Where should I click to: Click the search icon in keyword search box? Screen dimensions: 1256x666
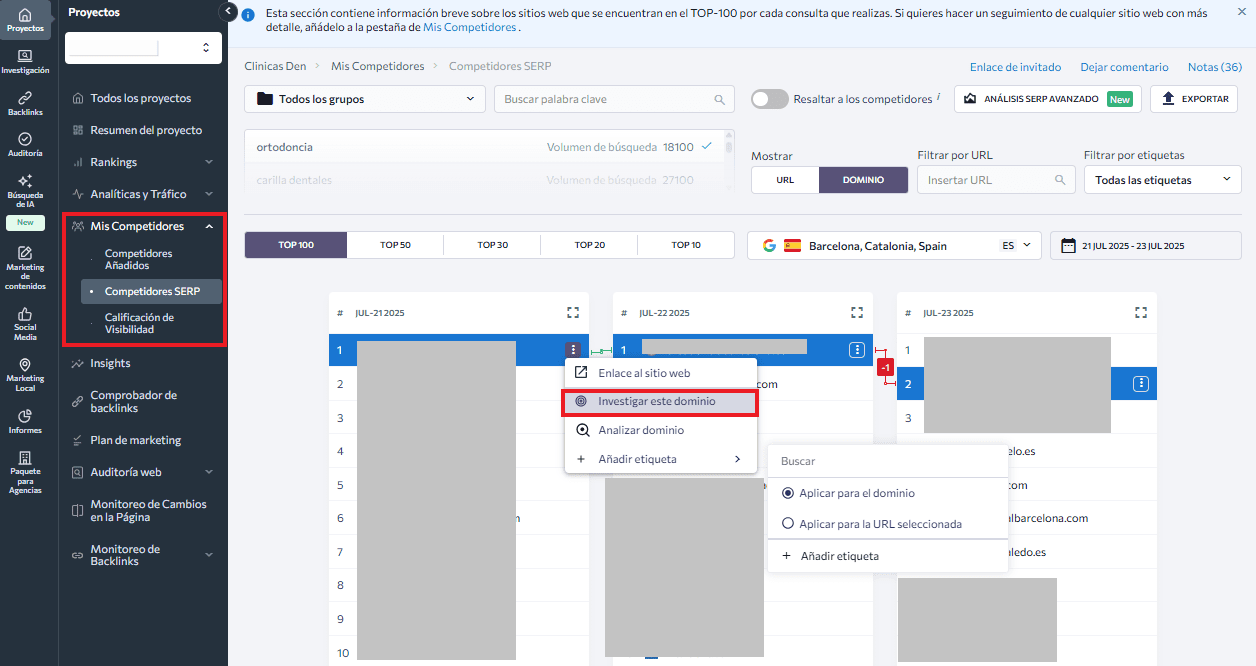point(719,99)
